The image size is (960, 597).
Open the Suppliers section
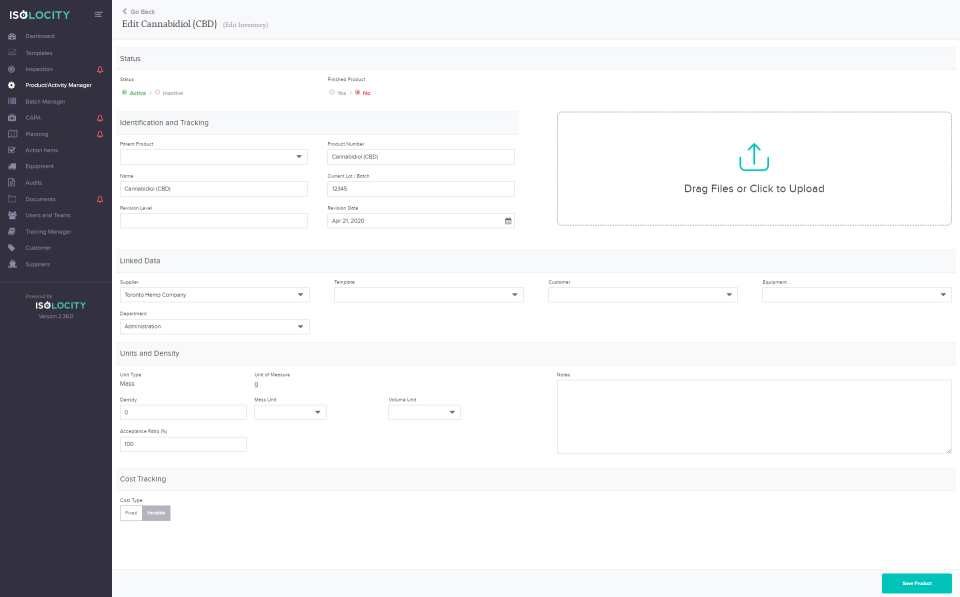40,263
